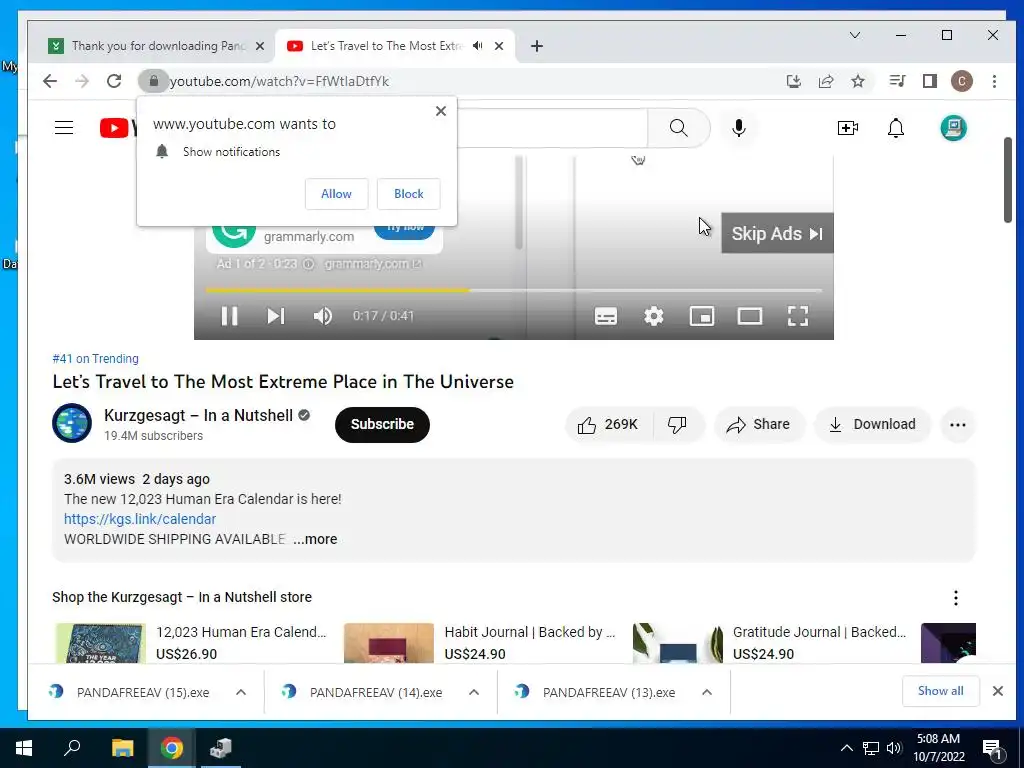Screen dimensions: 1024x768
Task: Open Kurzgesagt – In a Nutshell channel name
Action: 199,415
